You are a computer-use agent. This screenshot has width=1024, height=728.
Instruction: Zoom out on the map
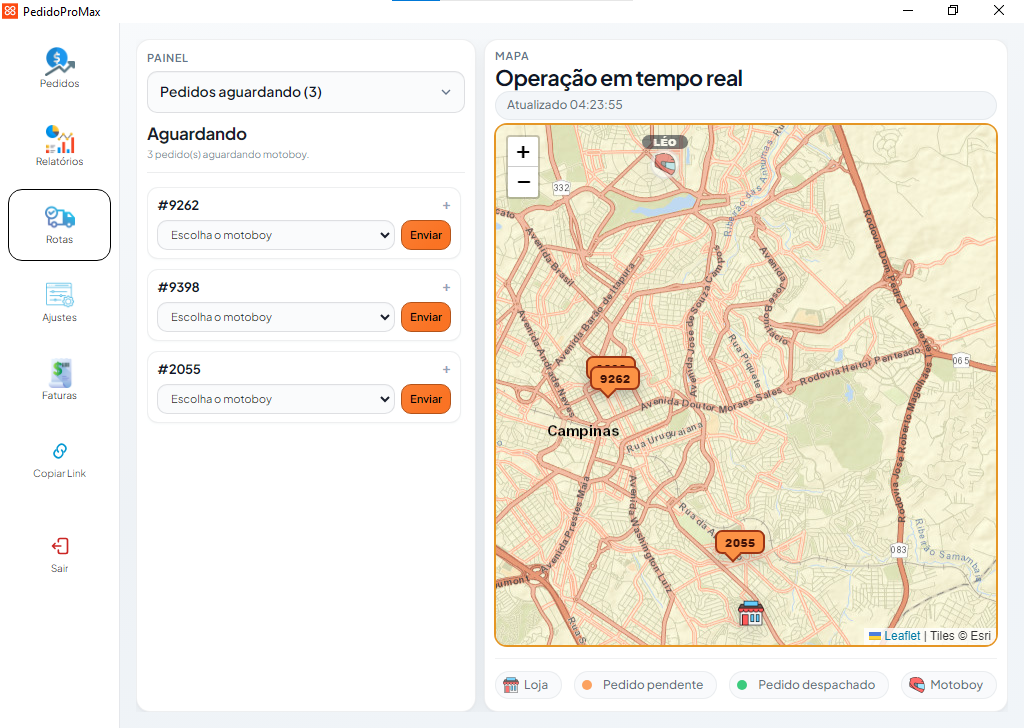click(523, 182)
